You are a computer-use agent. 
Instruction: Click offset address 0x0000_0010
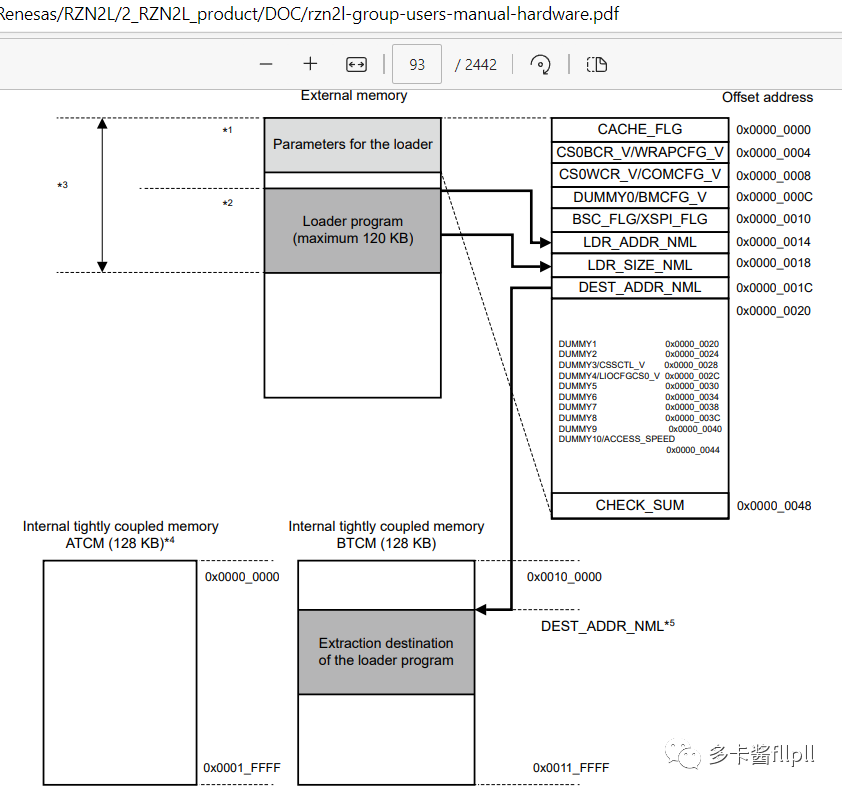pos(773,219)
